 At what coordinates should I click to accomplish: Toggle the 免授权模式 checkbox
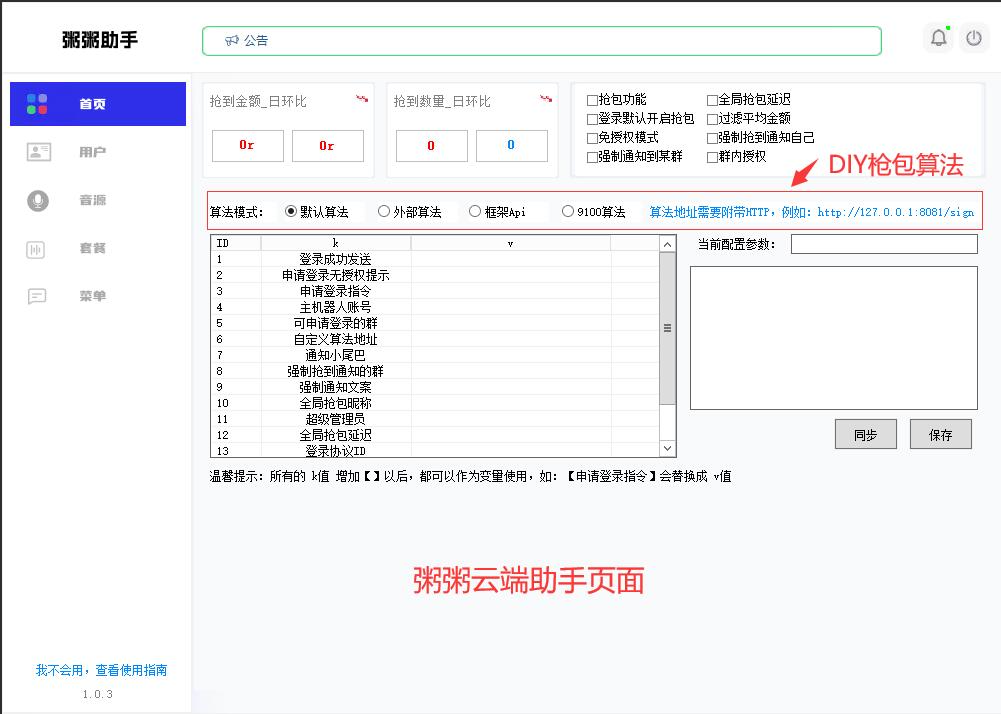[x=592, y=138]
